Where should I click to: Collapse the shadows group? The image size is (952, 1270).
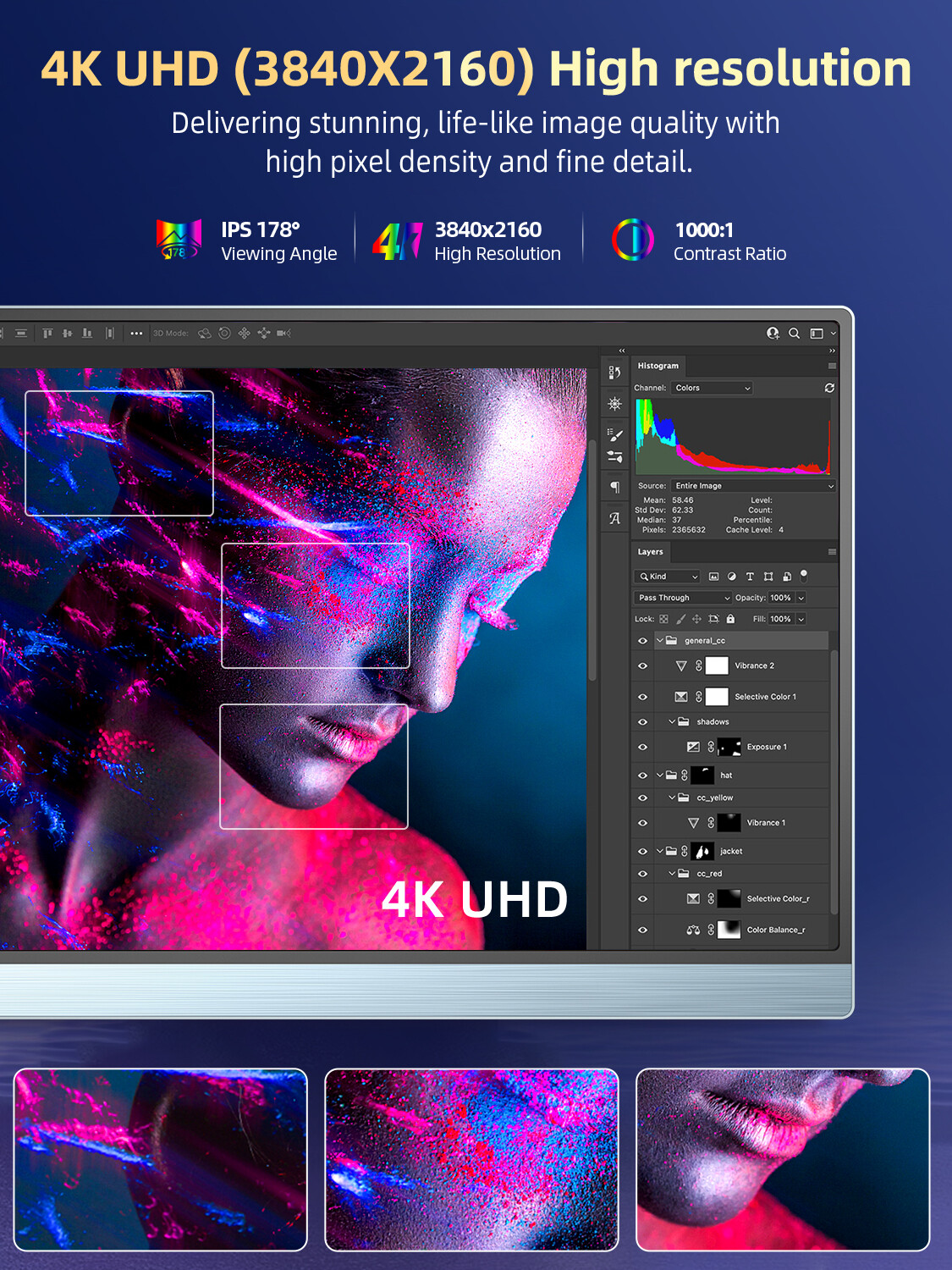(x=672, y=722)
